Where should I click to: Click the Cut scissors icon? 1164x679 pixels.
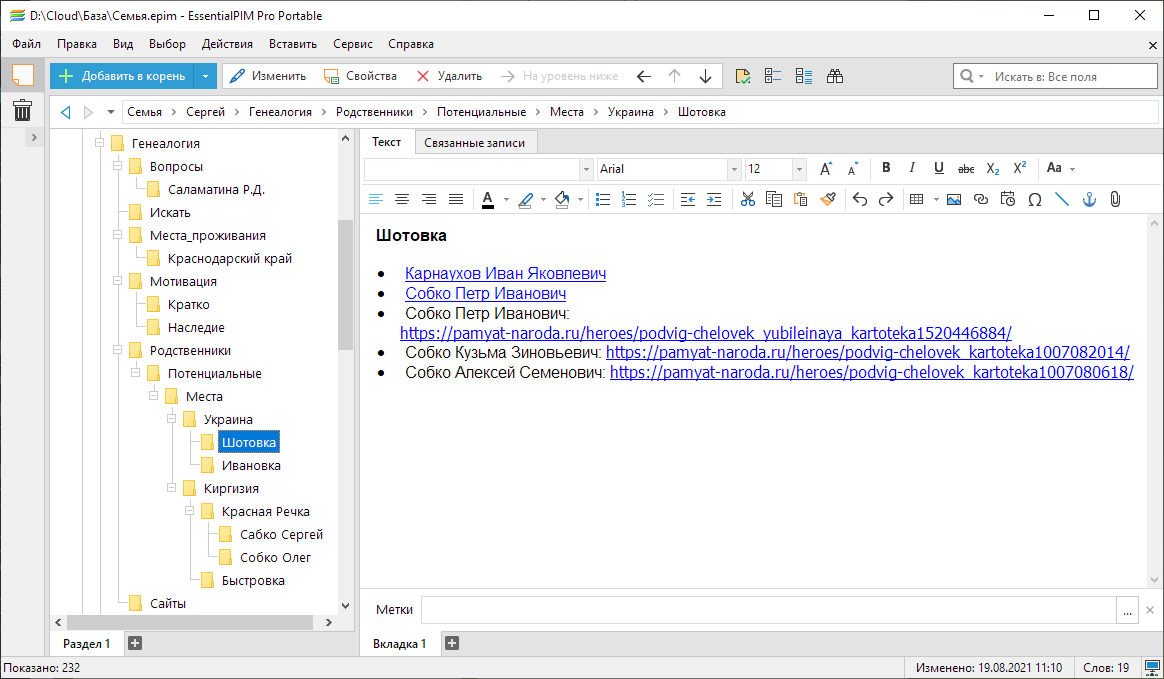747,199
